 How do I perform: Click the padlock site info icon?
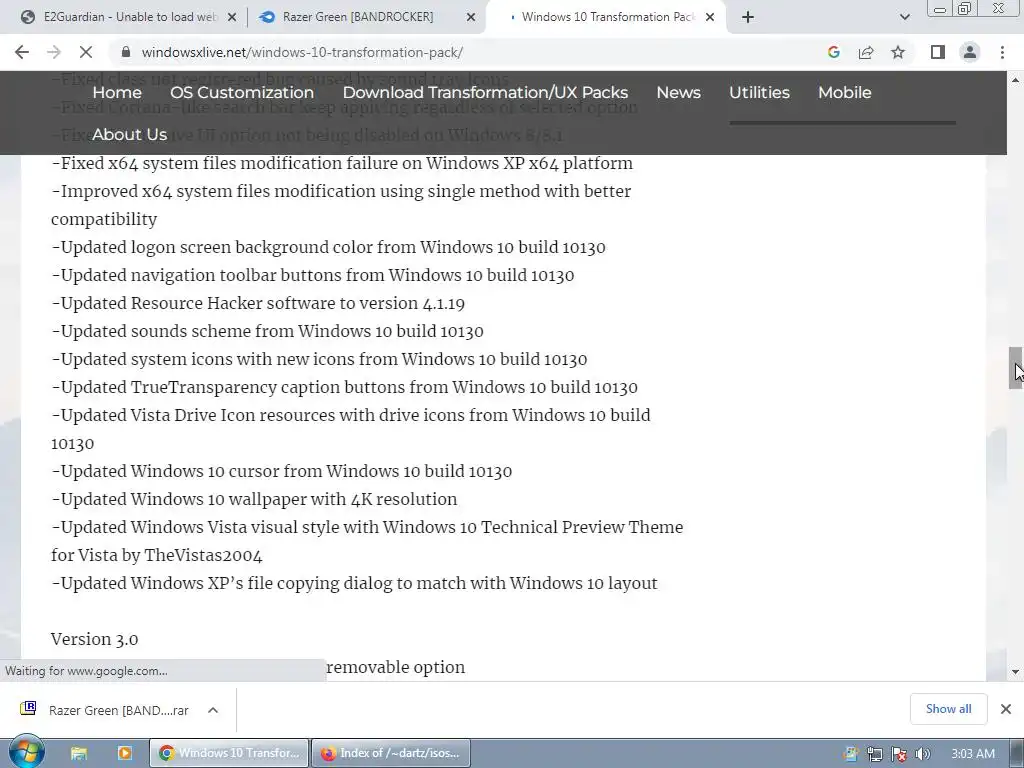126,52
